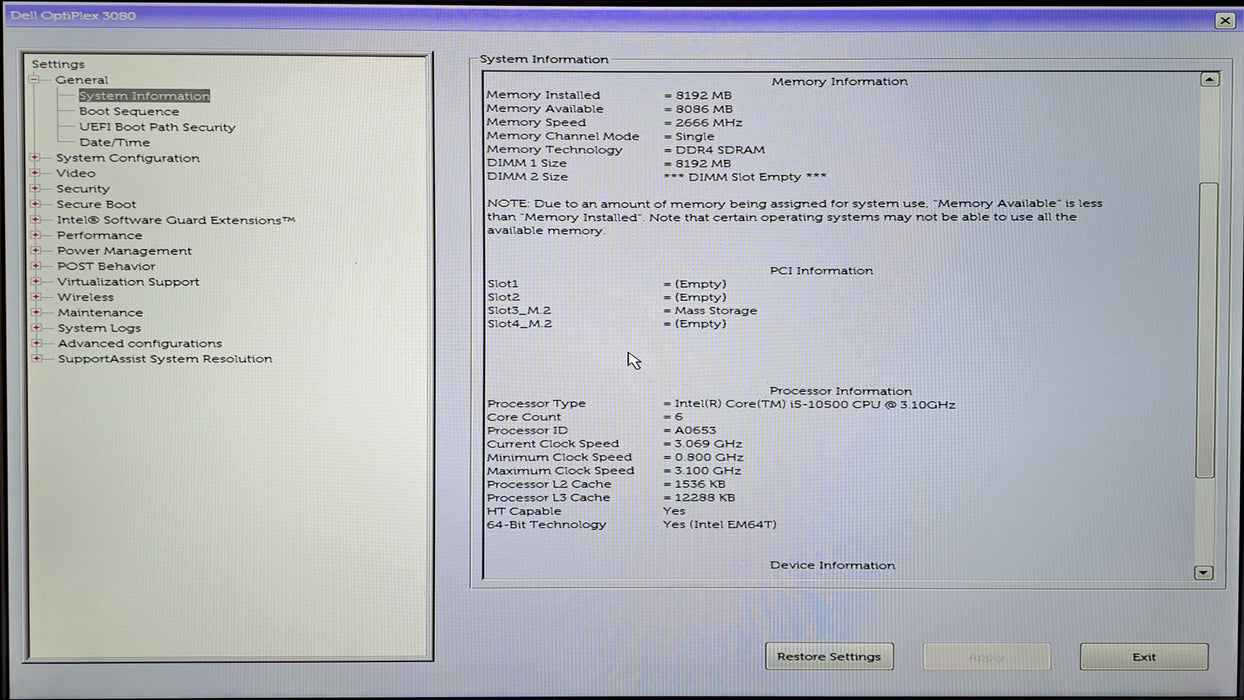Collapse the General tree node
This screenshot has width=1244, height=700.
pyautogui.click(x=36, y=80)
